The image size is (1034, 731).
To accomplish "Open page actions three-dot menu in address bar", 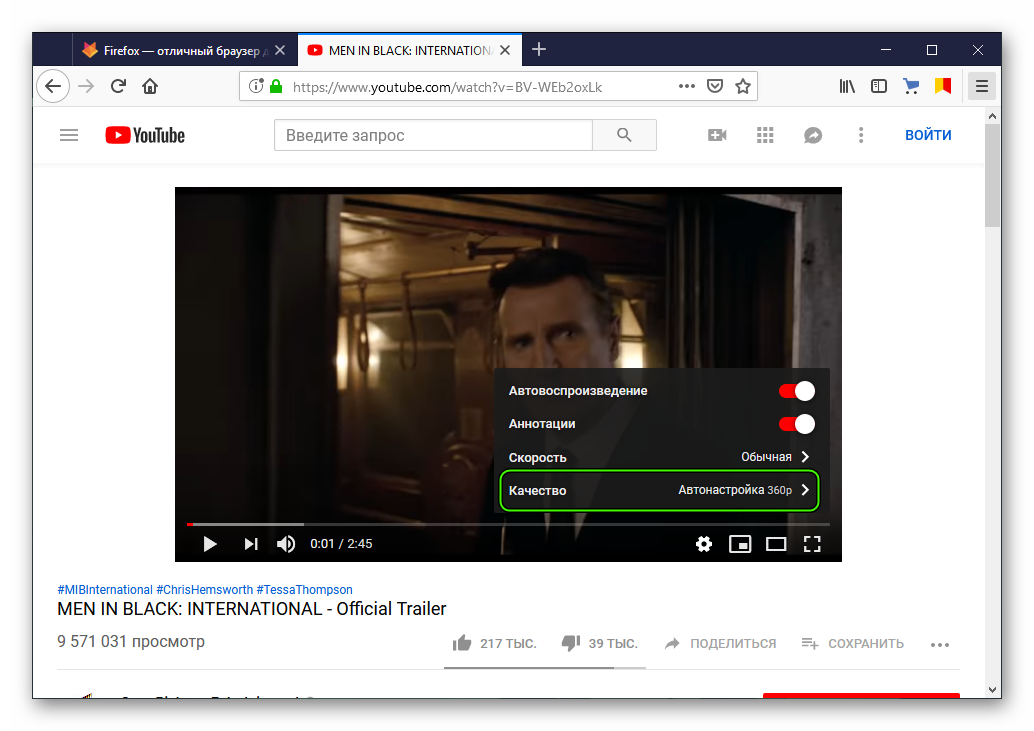I will (686, 86).
